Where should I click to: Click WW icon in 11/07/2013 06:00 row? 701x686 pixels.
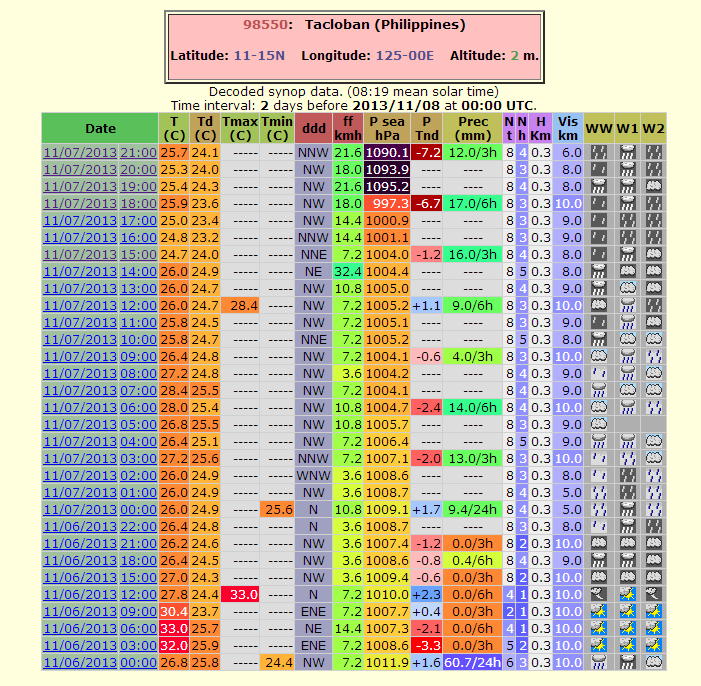598,407
